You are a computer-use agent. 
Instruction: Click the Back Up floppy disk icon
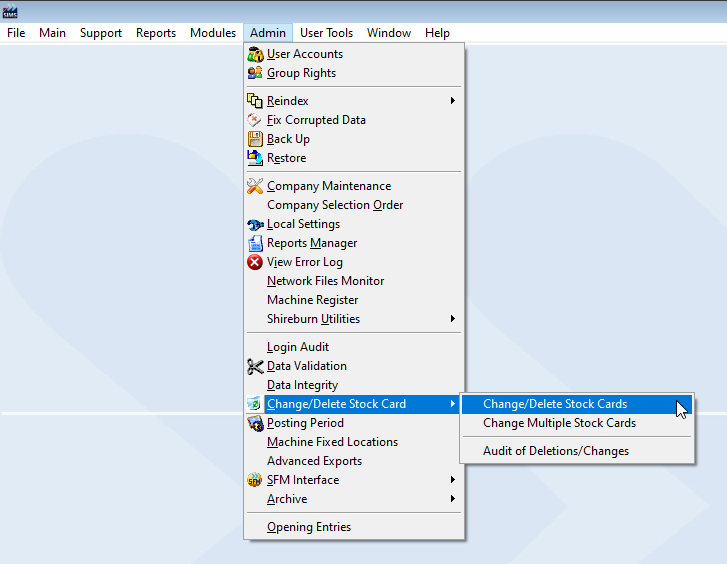pos(255,139)
